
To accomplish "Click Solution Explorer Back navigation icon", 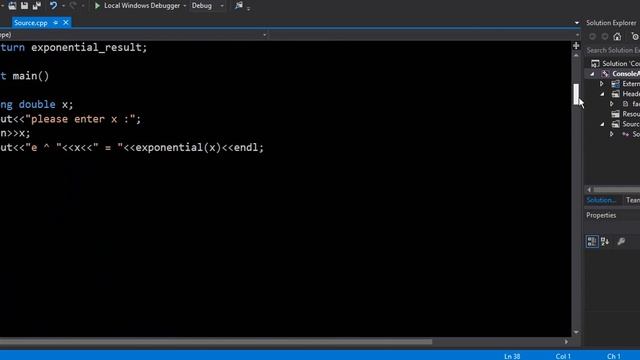I will pos(592,37).
